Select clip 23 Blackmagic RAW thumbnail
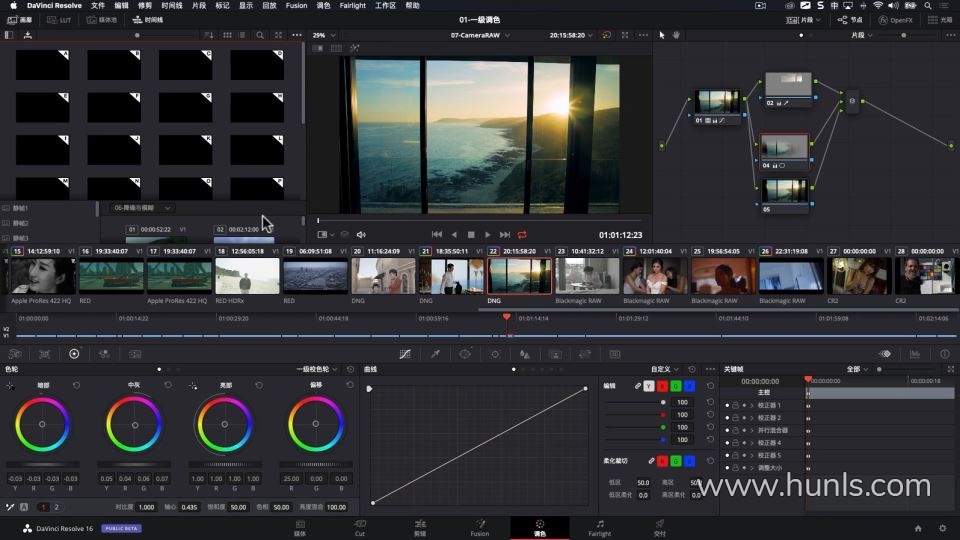 click(x=587, y=276)
